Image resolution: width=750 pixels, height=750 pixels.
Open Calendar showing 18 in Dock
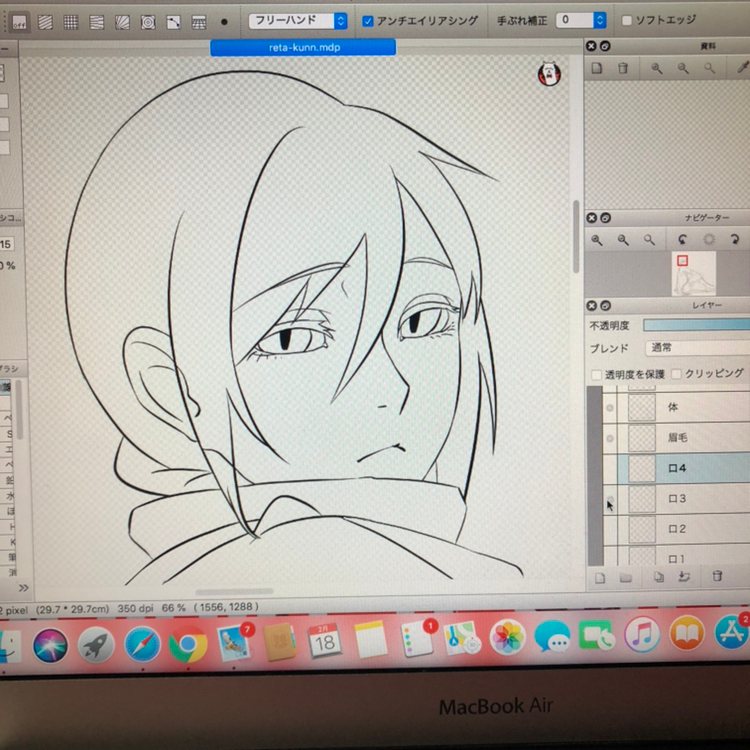[325, 641]
